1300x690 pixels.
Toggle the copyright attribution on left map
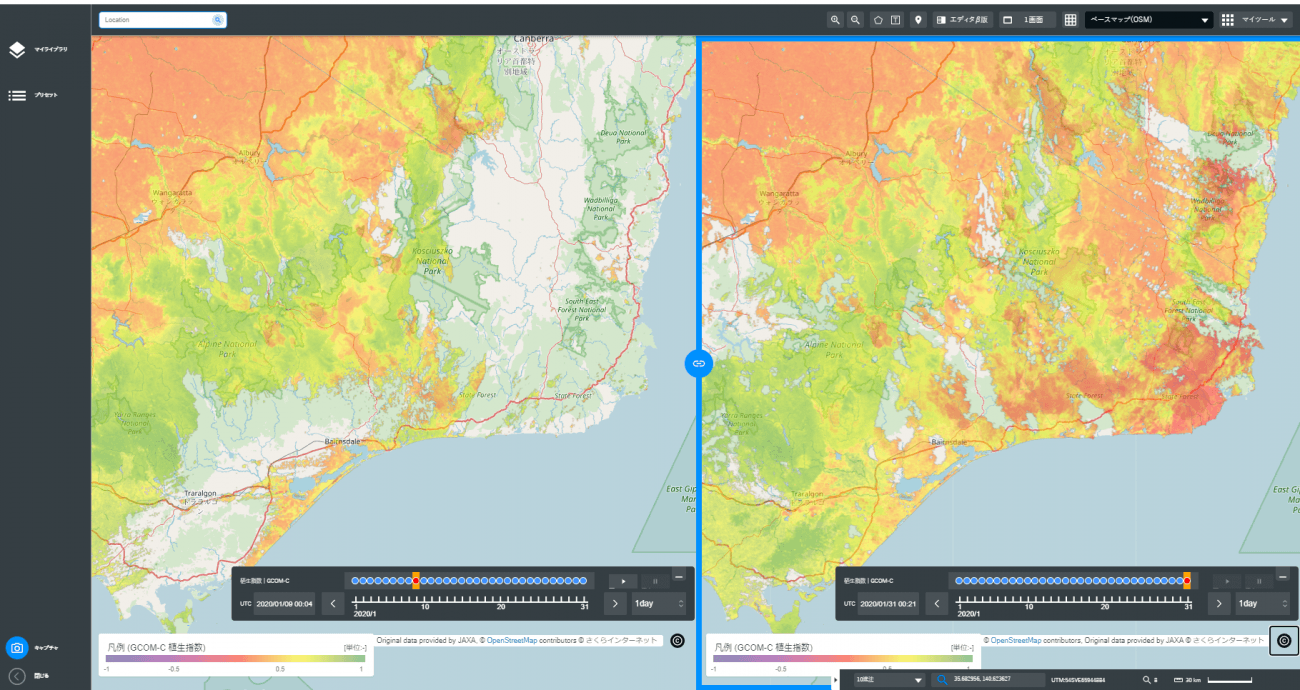[677, 640]
